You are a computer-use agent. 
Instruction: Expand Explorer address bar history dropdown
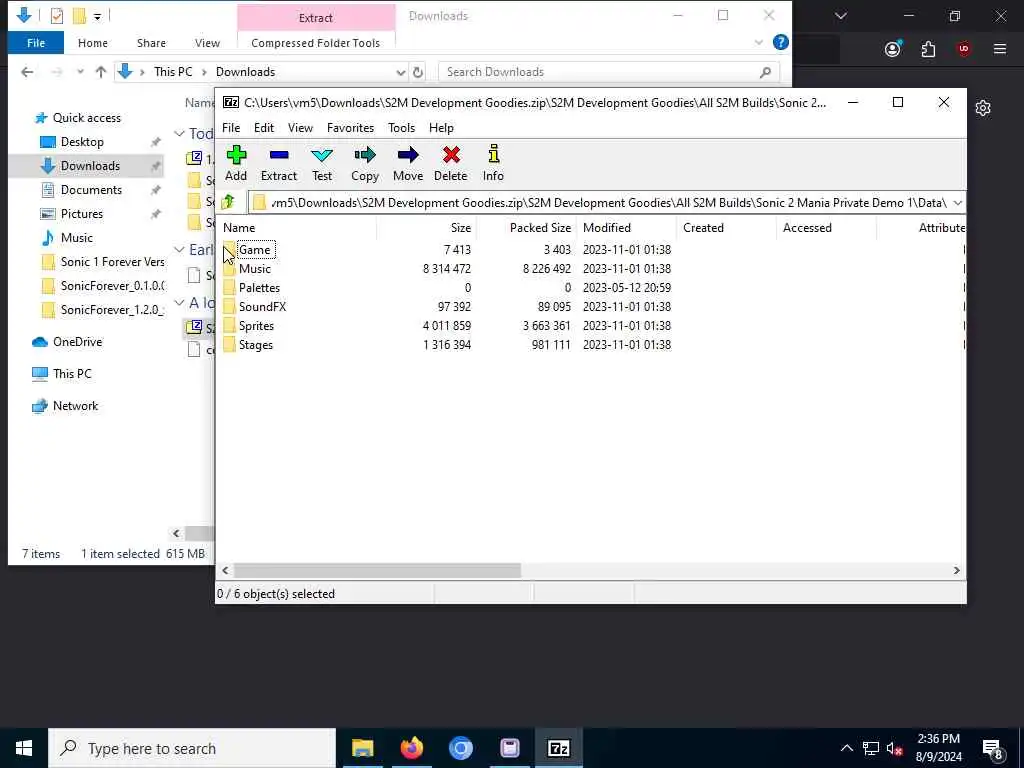(400, 72)
